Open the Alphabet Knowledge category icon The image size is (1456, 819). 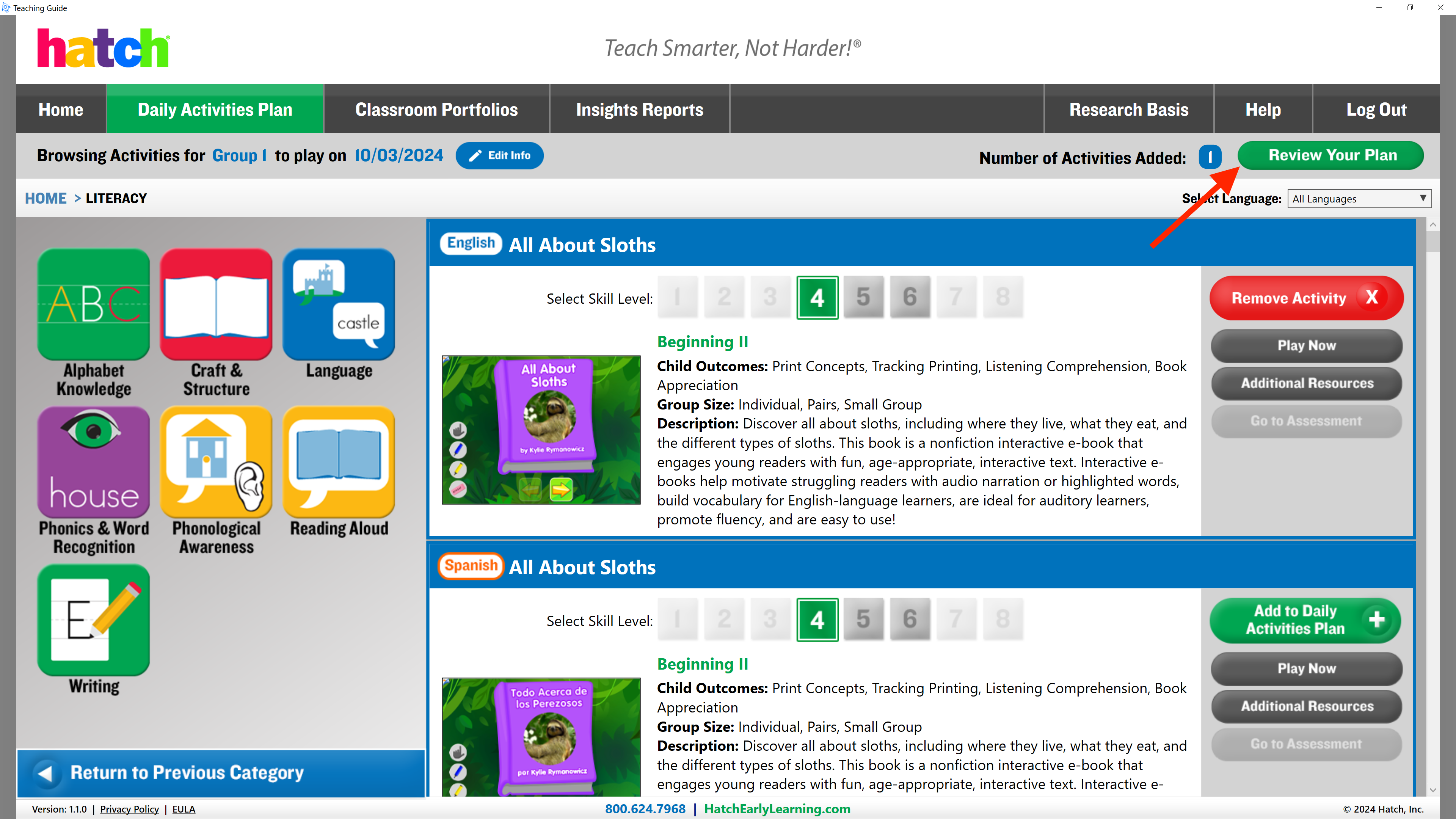[x=93, y=304]
